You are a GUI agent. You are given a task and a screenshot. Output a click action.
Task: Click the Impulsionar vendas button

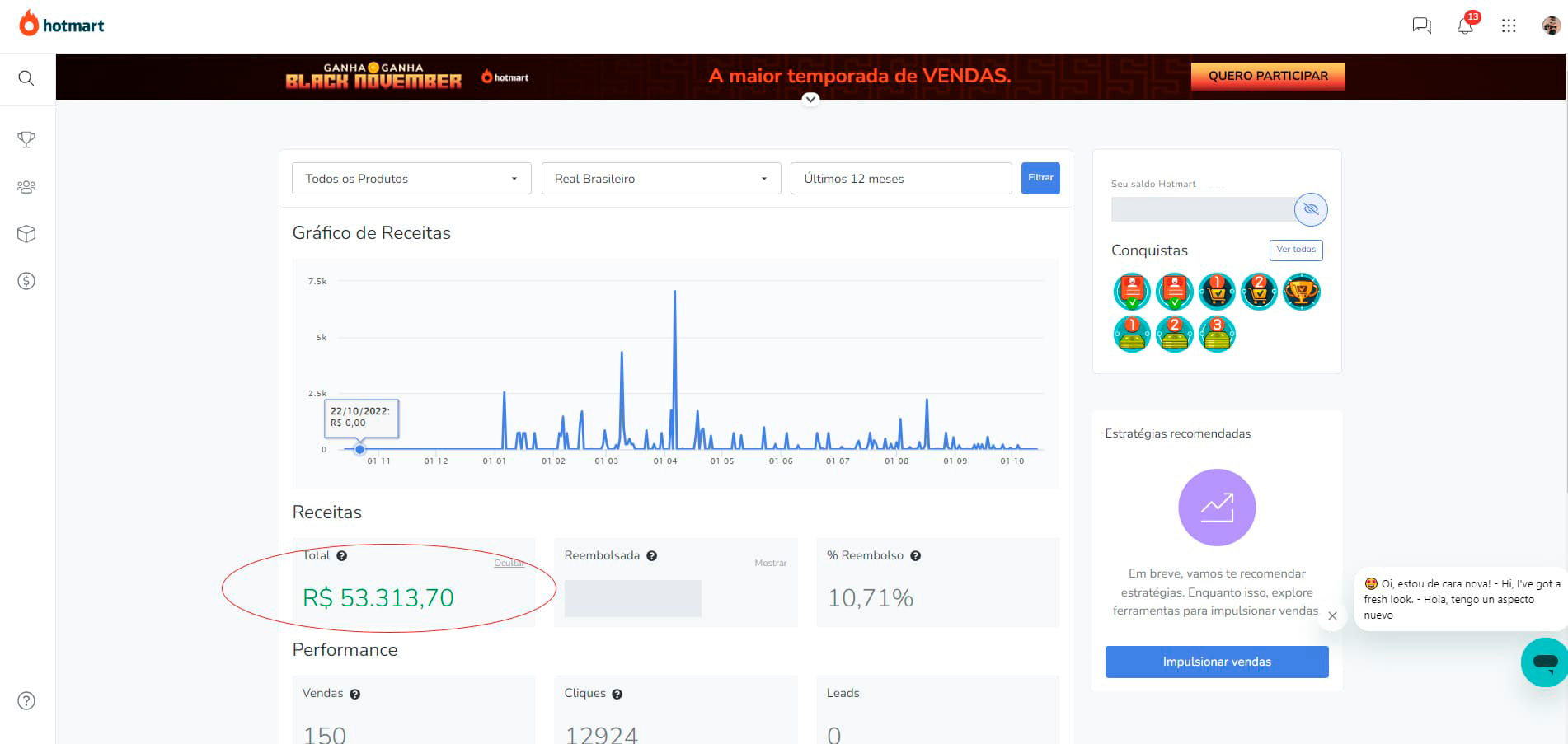pyautogui.click(x=1216, y=662)
